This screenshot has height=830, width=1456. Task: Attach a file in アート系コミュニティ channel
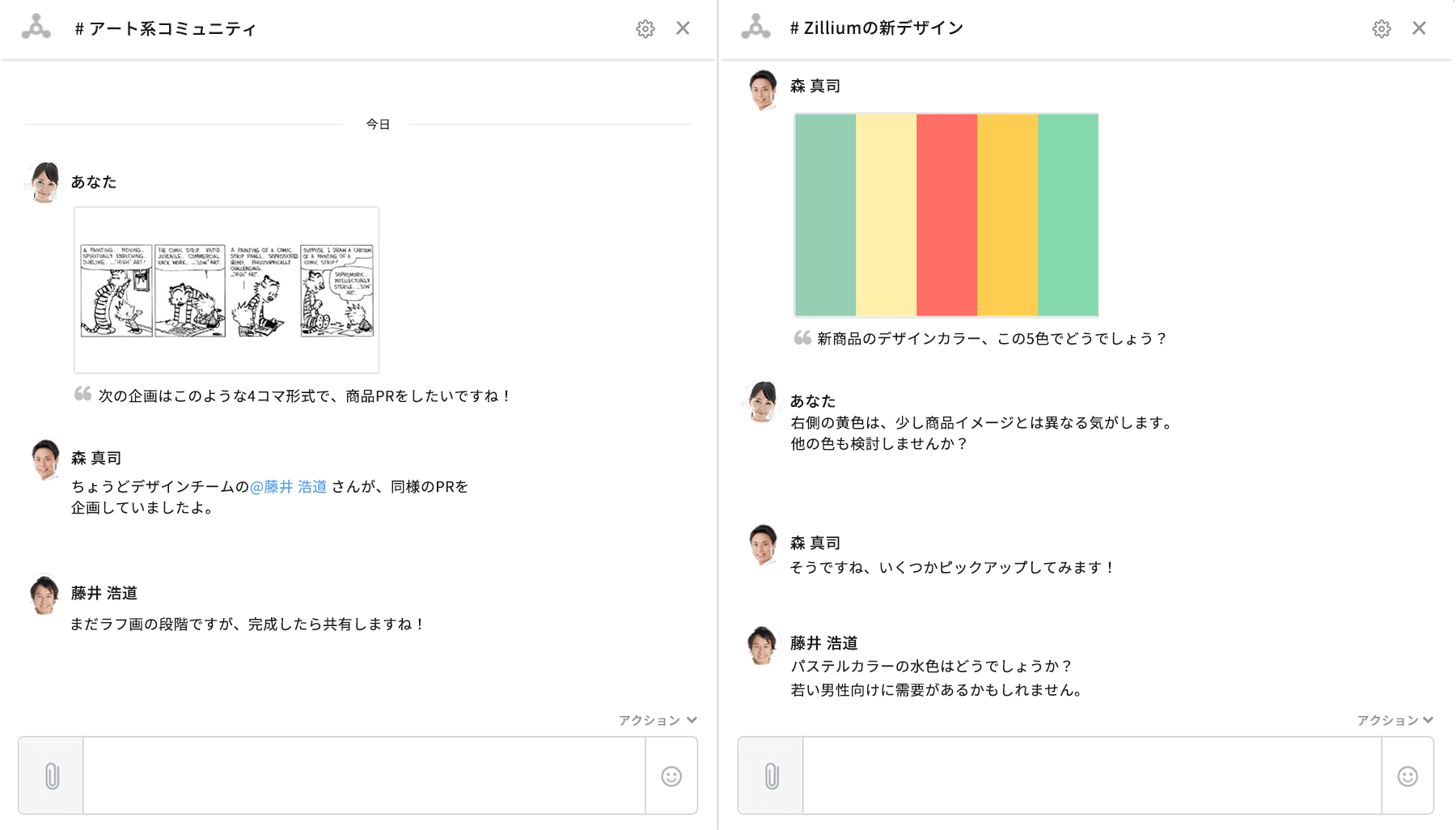click(50, 775)
